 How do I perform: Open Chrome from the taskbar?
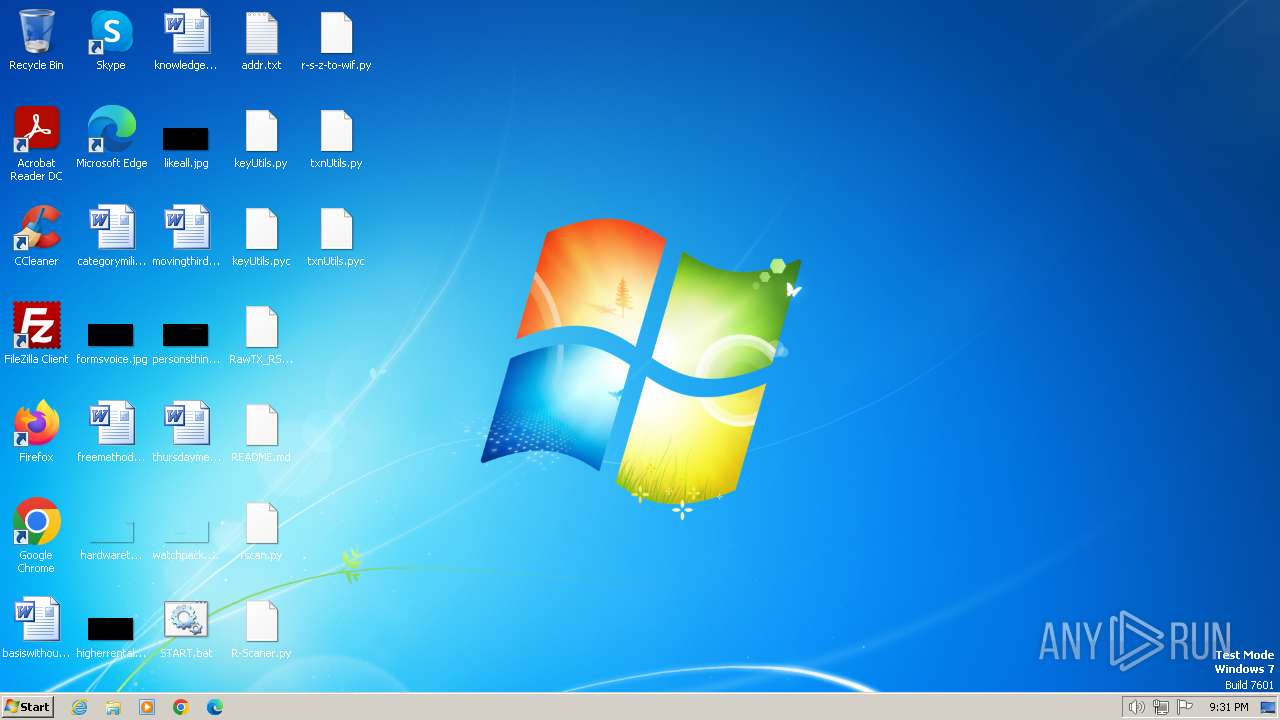coord(181,707)
